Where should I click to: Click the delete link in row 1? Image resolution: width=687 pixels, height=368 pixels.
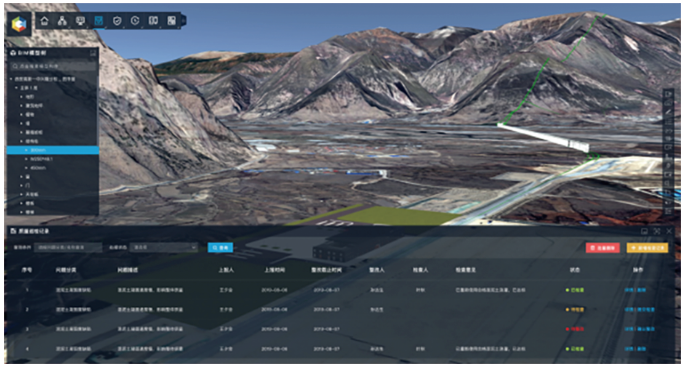tap(641, 290)
